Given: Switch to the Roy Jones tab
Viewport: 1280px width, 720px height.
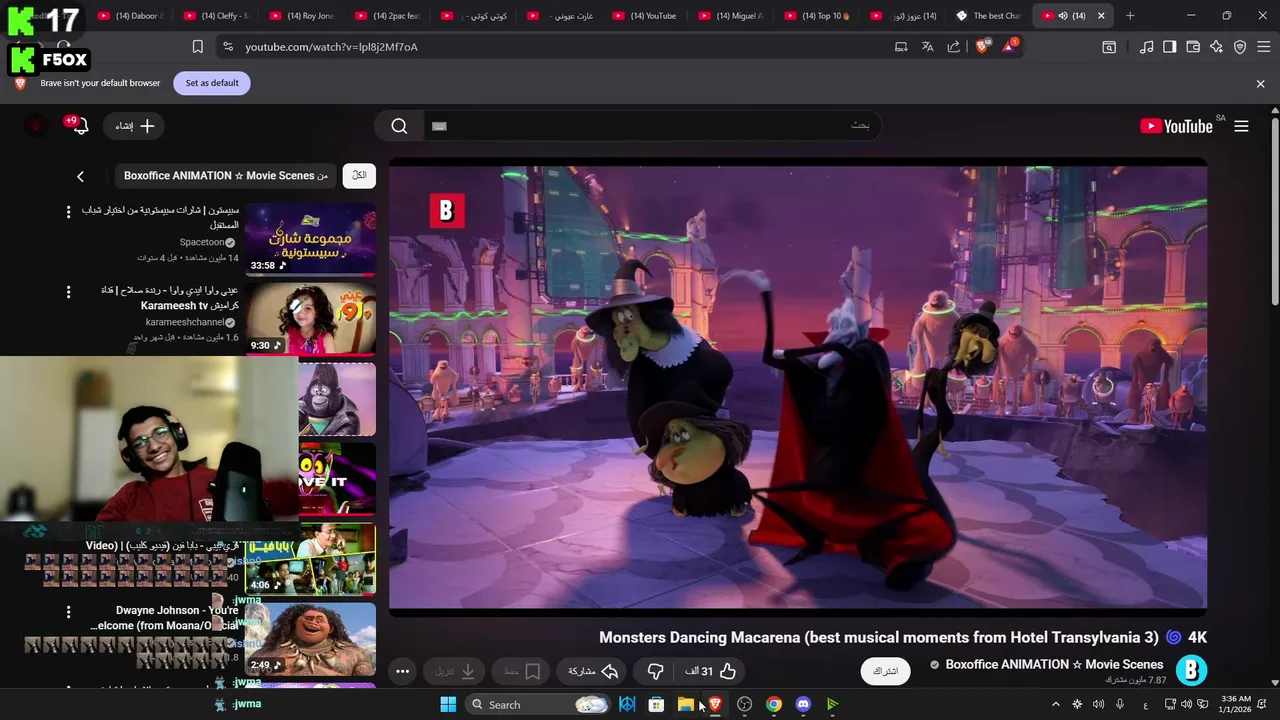Looking at the screenshot, I should (x=302, y=16).
